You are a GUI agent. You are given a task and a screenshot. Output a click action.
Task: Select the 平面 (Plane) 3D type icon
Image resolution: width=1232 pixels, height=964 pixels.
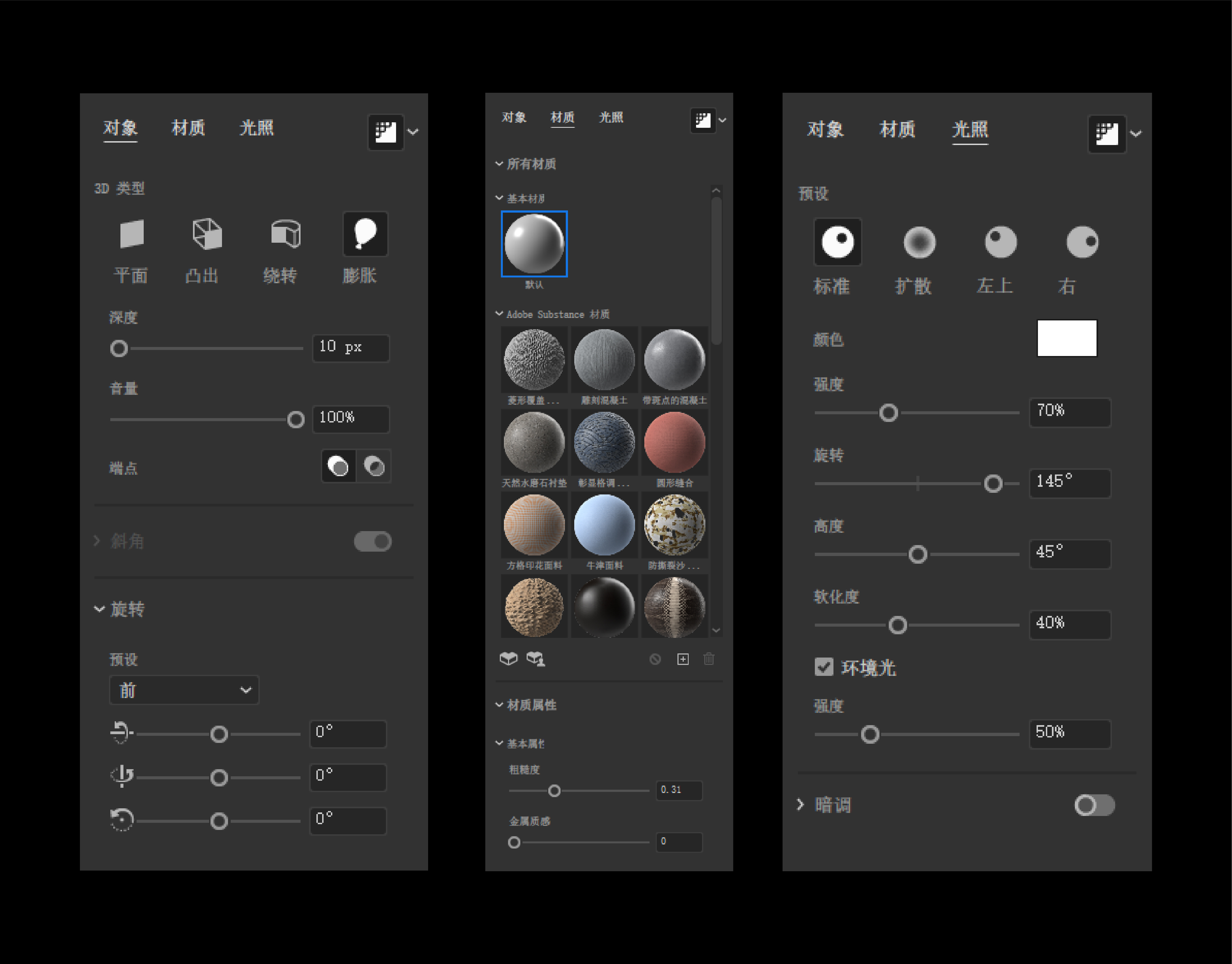coord(132,234)
